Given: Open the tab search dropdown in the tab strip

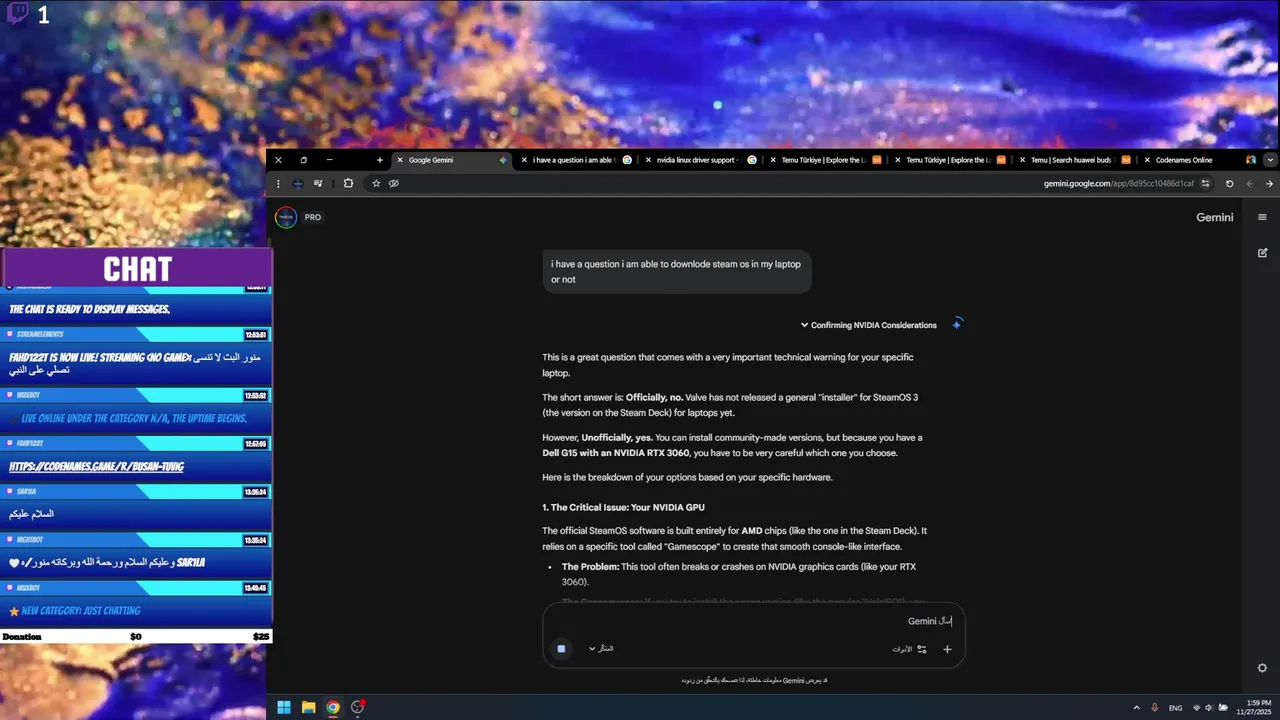Looking at the screenshot, I should pos(1271,160).
